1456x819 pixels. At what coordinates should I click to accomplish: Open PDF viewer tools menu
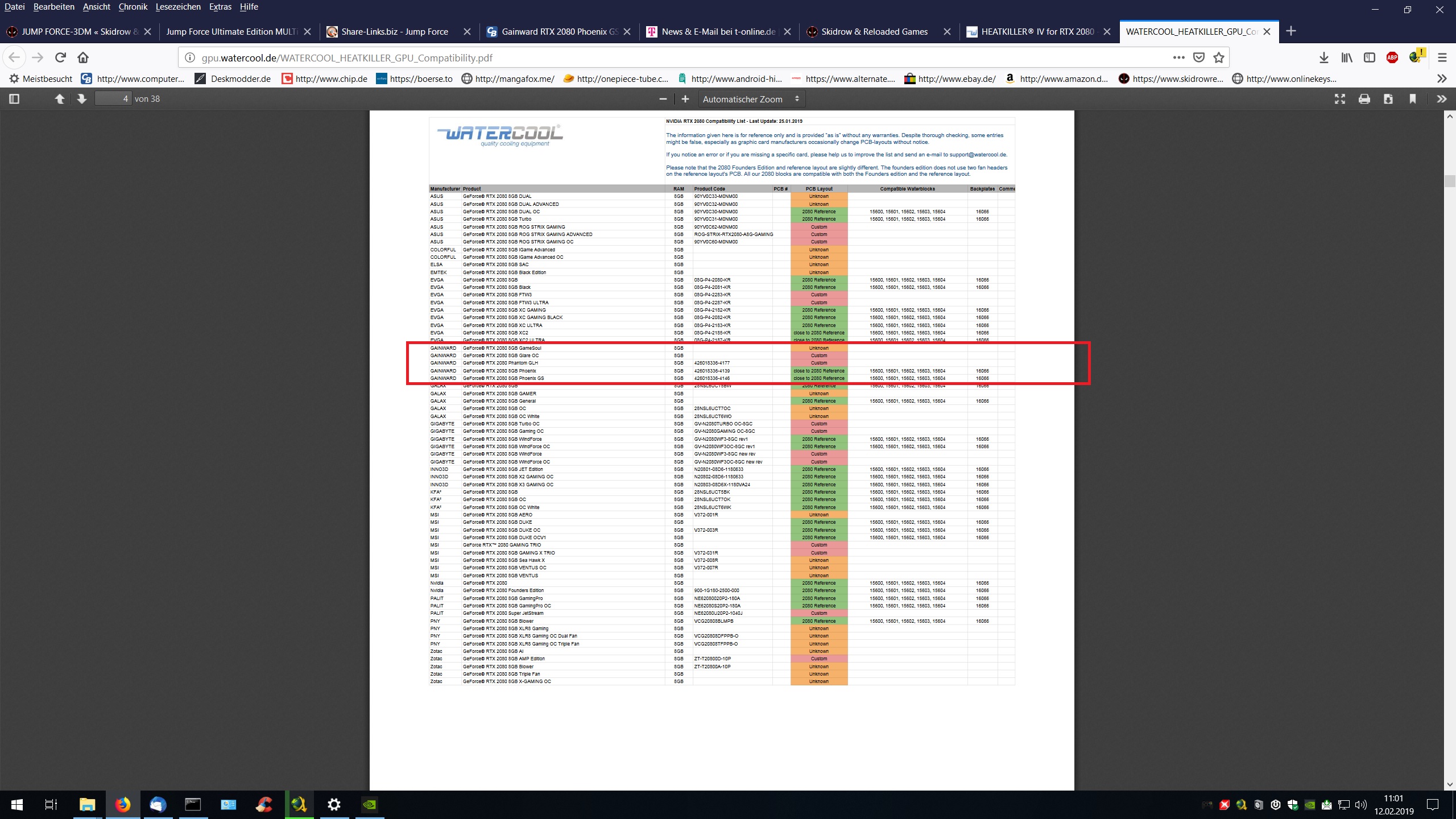point(1441,99)
